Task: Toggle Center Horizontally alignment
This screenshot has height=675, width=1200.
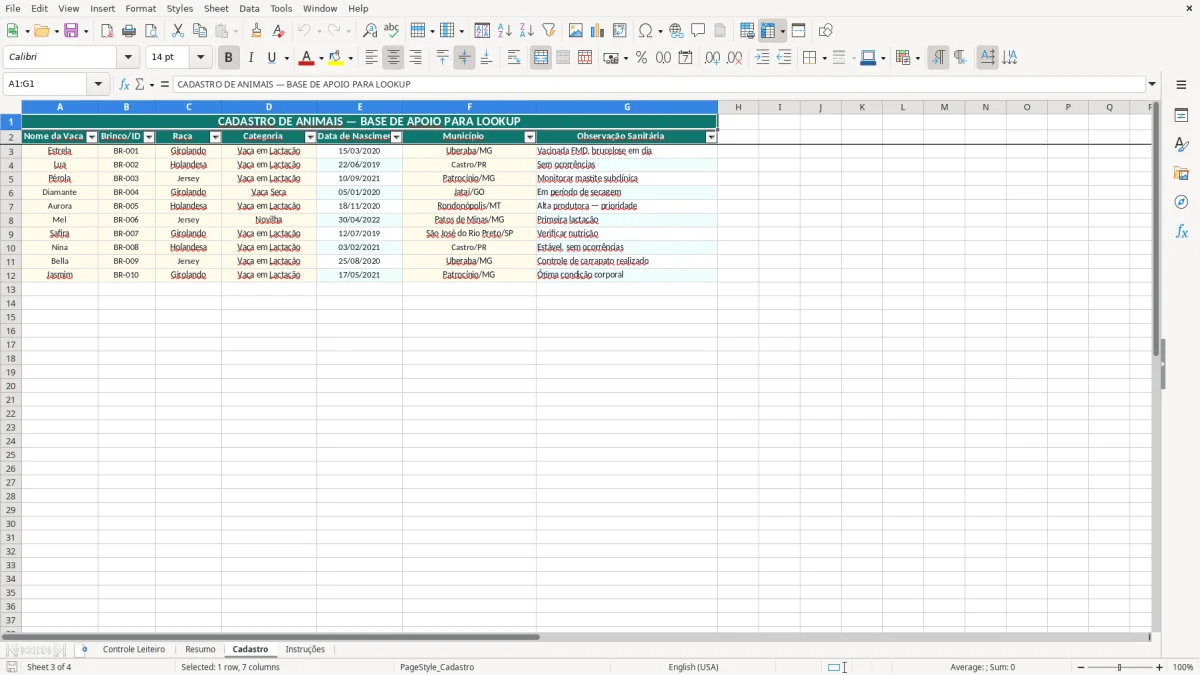Action: 394,58
